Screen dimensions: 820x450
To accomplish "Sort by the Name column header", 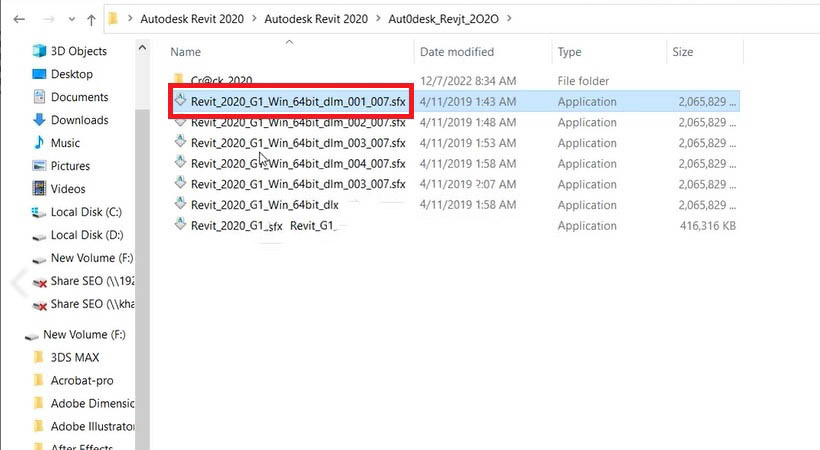I will click(x=186, y=52).
